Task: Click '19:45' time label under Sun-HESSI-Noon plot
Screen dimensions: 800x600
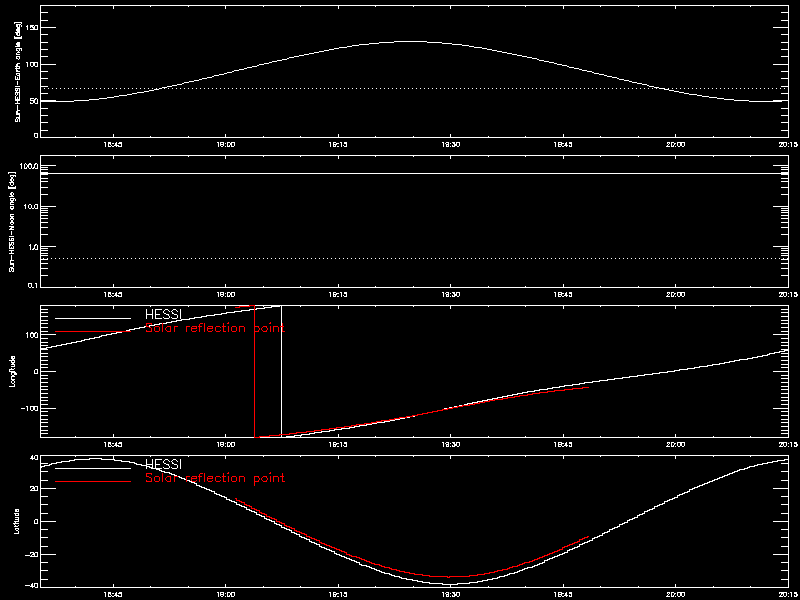Action: [x=562, y=295]
